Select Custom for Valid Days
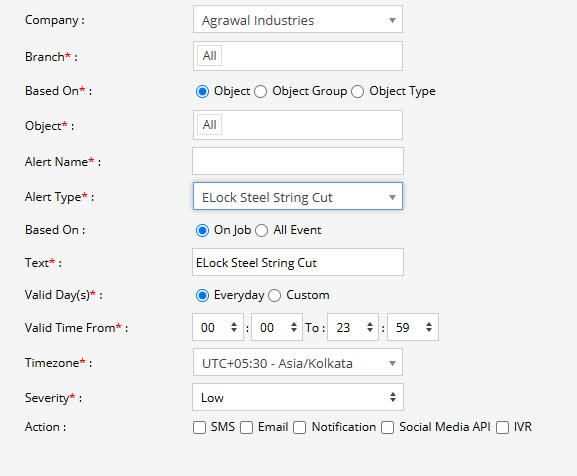The height and width of the screenshot is (476, 577). (x=275, y=295)
